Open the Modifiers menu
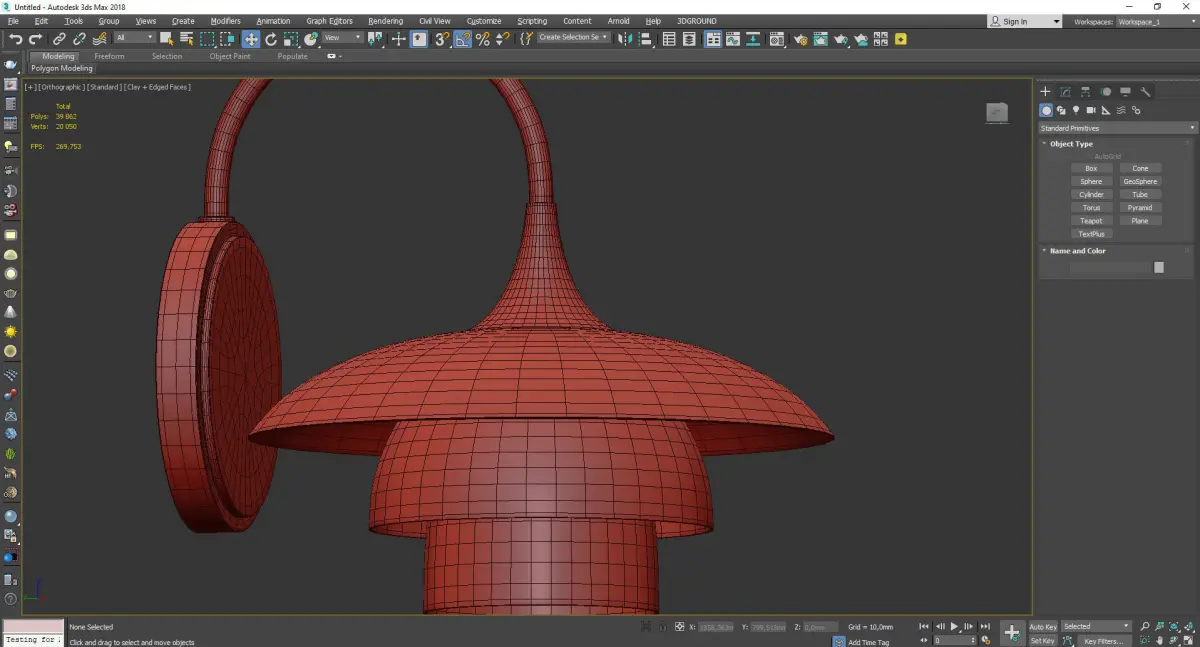The height and width of the screenshot is (647, 1200). (x=225, y=21)
